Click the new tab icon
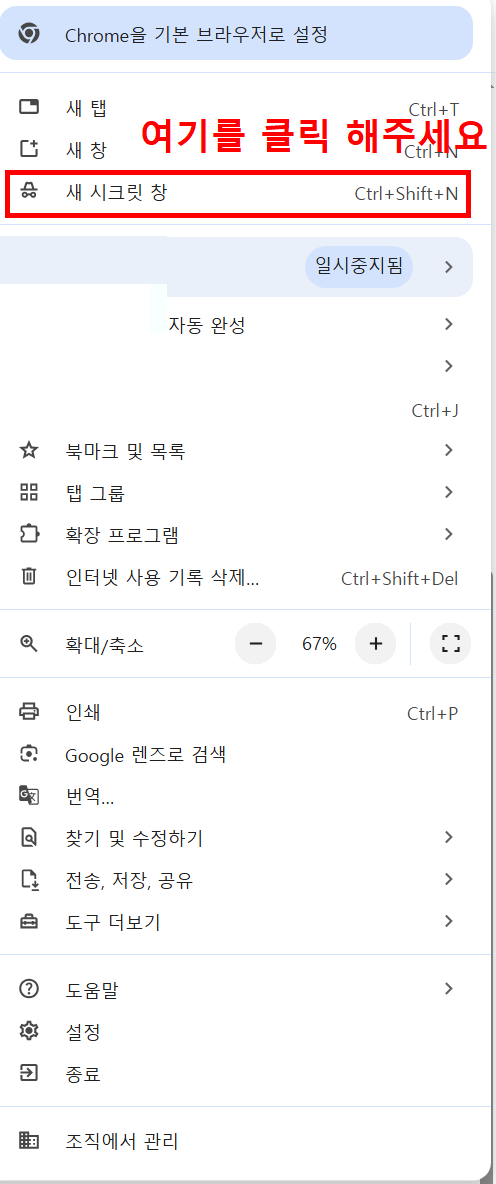This screenshot has width=496, height=1184. pos(29,107)
